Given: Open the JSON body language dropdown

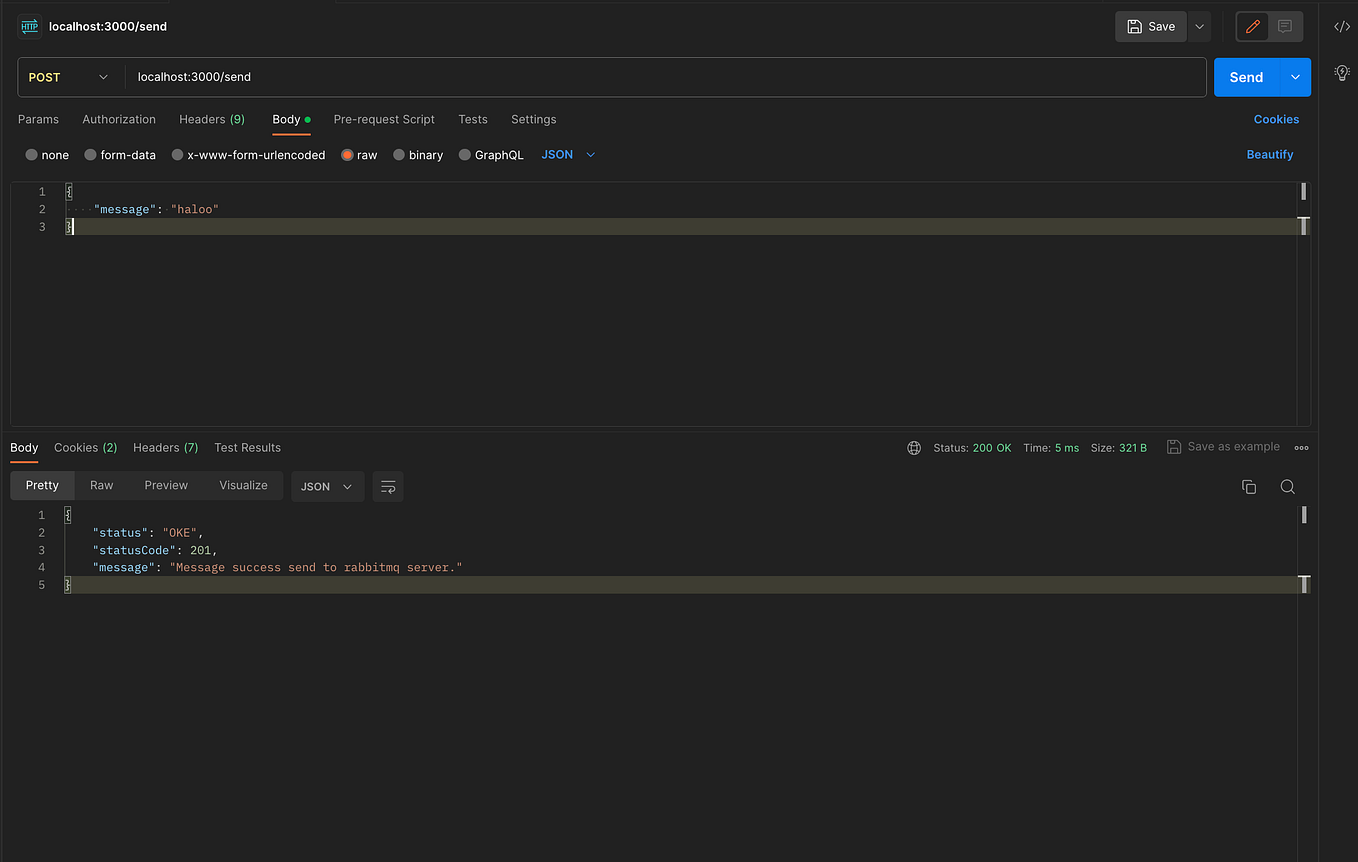Looking at the screenshot, I should point(567,154).
